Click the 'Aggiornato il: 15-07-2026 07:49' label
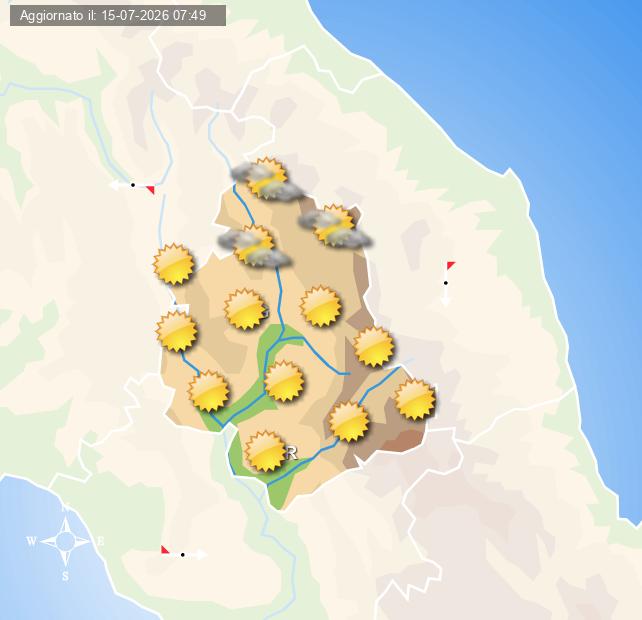 pos(118,16)
